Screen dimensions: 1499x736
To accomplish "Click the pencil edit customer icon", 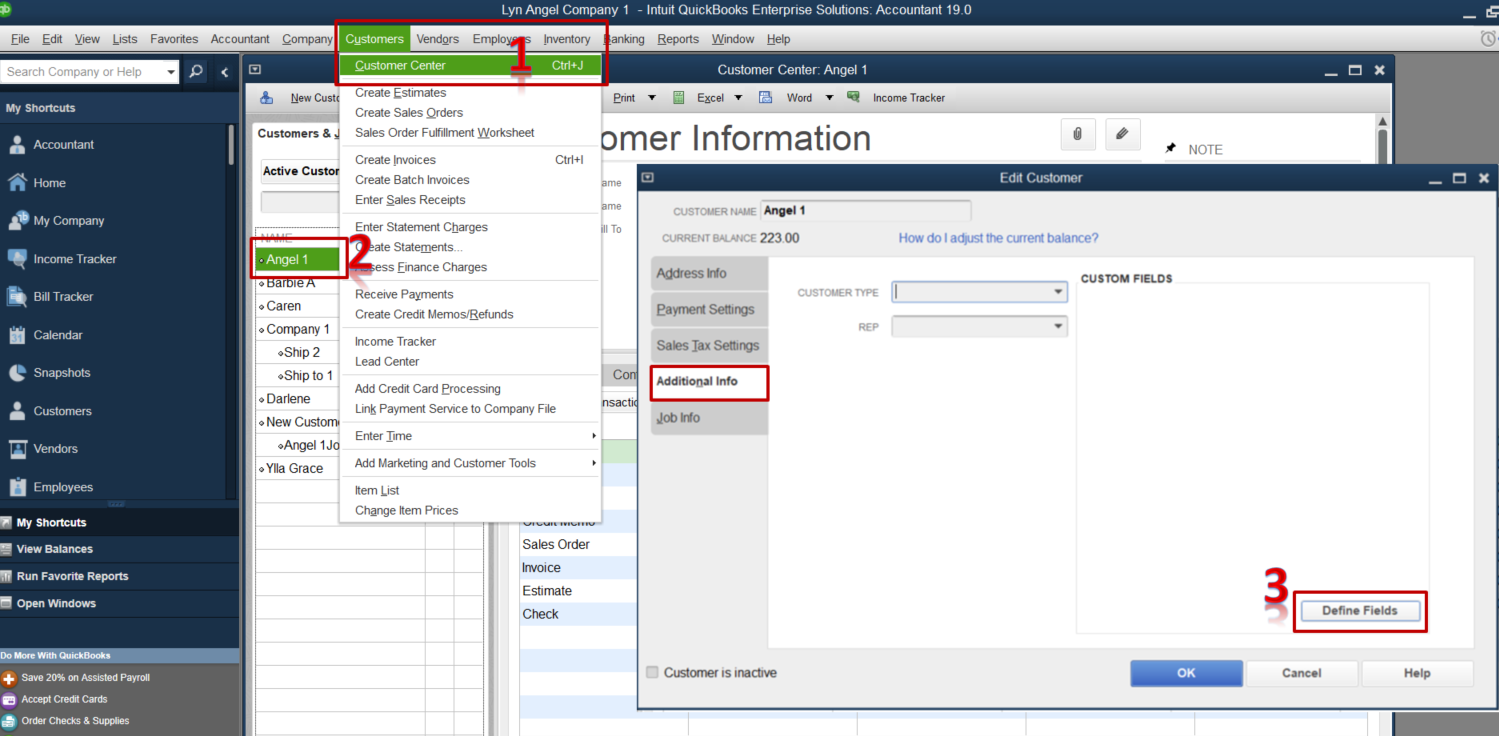I will pyautogui.click(x=1123, y=134).
